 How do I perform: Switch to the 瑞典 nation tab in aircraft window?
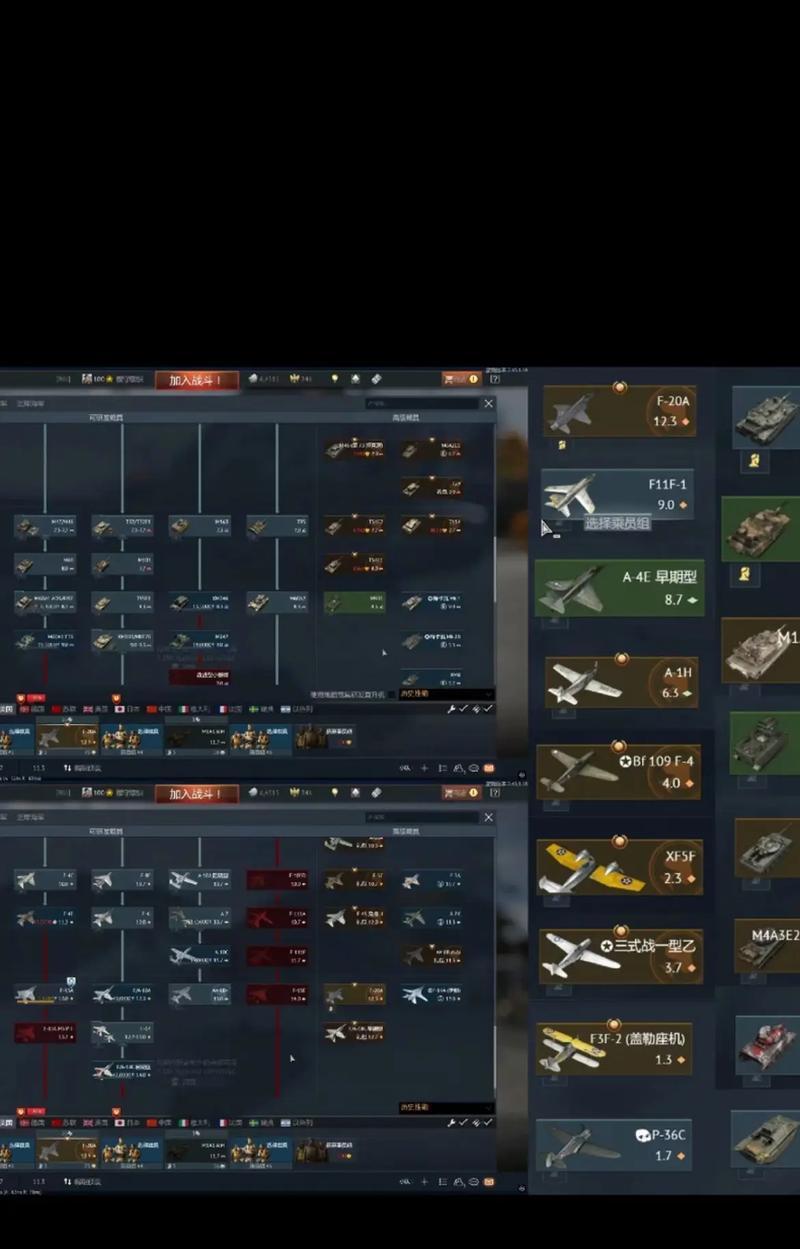coord(262,1122)
